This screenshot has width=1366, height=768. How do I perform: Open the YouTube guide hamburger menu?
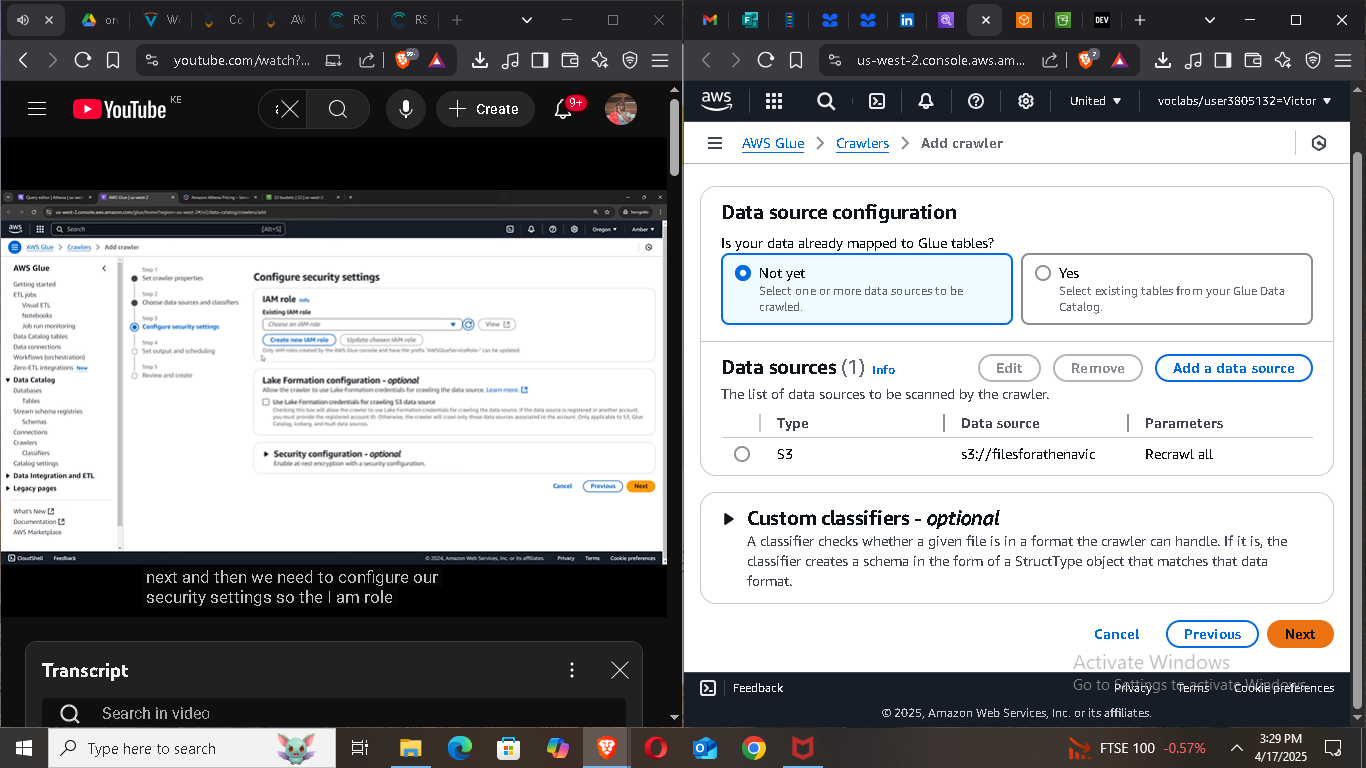37,109
